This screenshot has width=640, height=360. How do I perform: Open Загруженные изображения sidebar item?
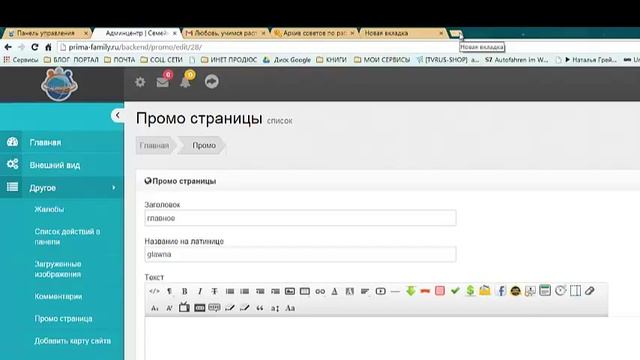[58, 269]
